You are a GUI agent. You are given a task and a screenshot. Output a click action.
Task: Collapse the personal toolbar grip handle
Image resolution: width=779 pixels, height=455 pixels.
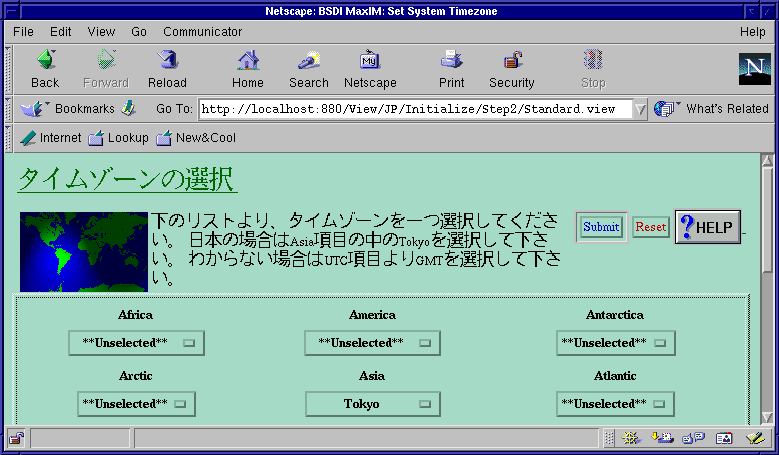8,138
